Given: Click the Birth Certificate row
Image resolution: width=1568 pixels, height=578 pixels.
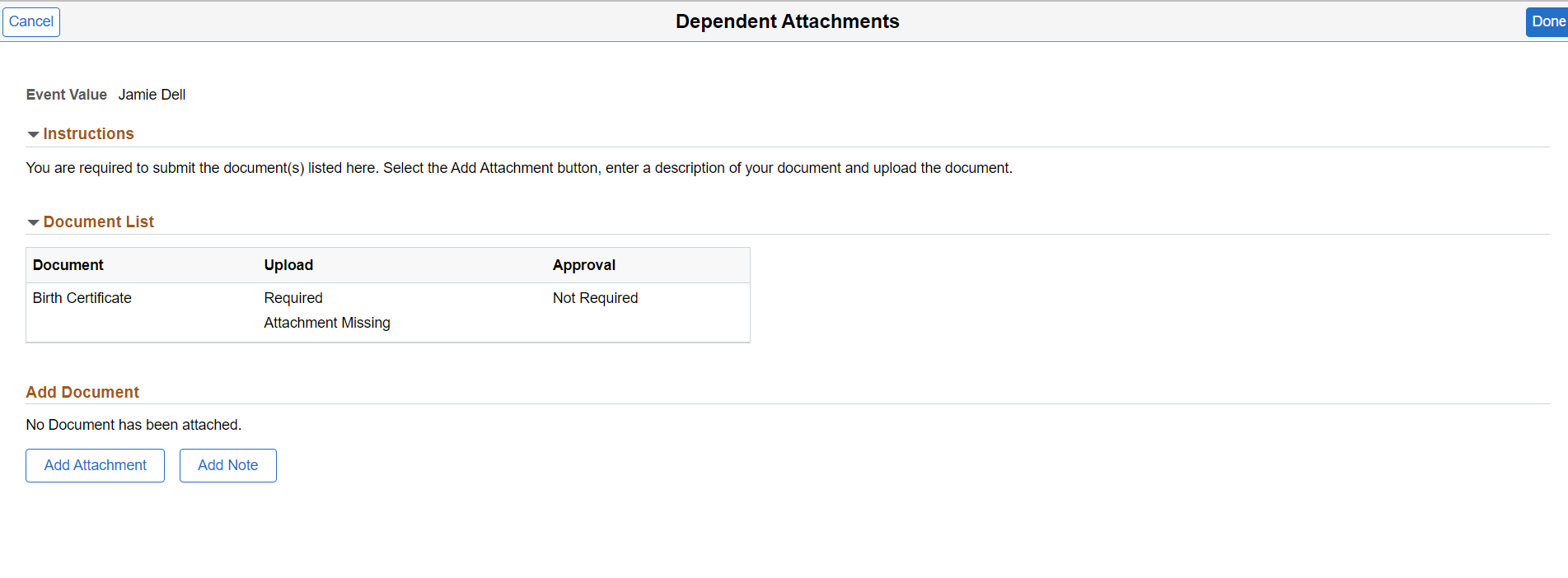Looking at the screenshot, I should click(x=82, y=298).
